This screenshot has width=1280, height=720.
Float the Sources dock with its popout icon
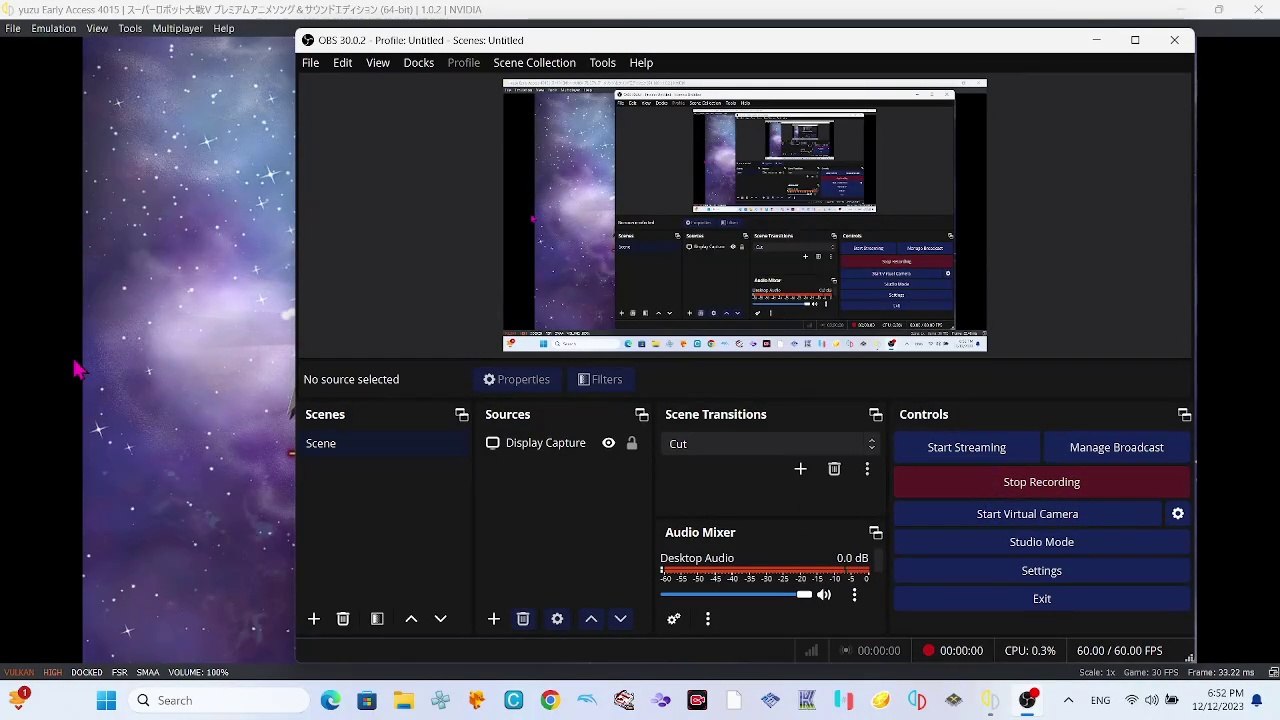click(x=642, y=415)
